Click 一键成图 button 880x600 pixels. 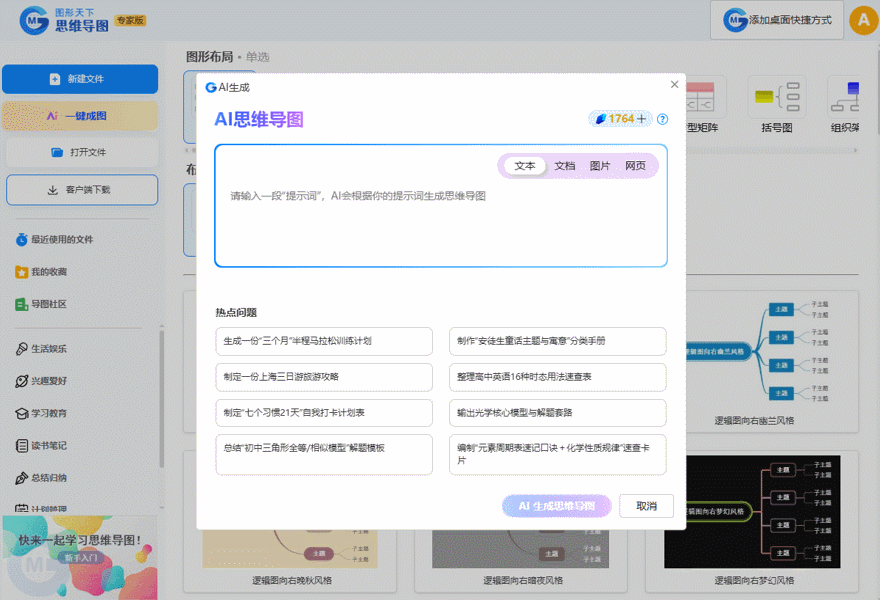80,116
